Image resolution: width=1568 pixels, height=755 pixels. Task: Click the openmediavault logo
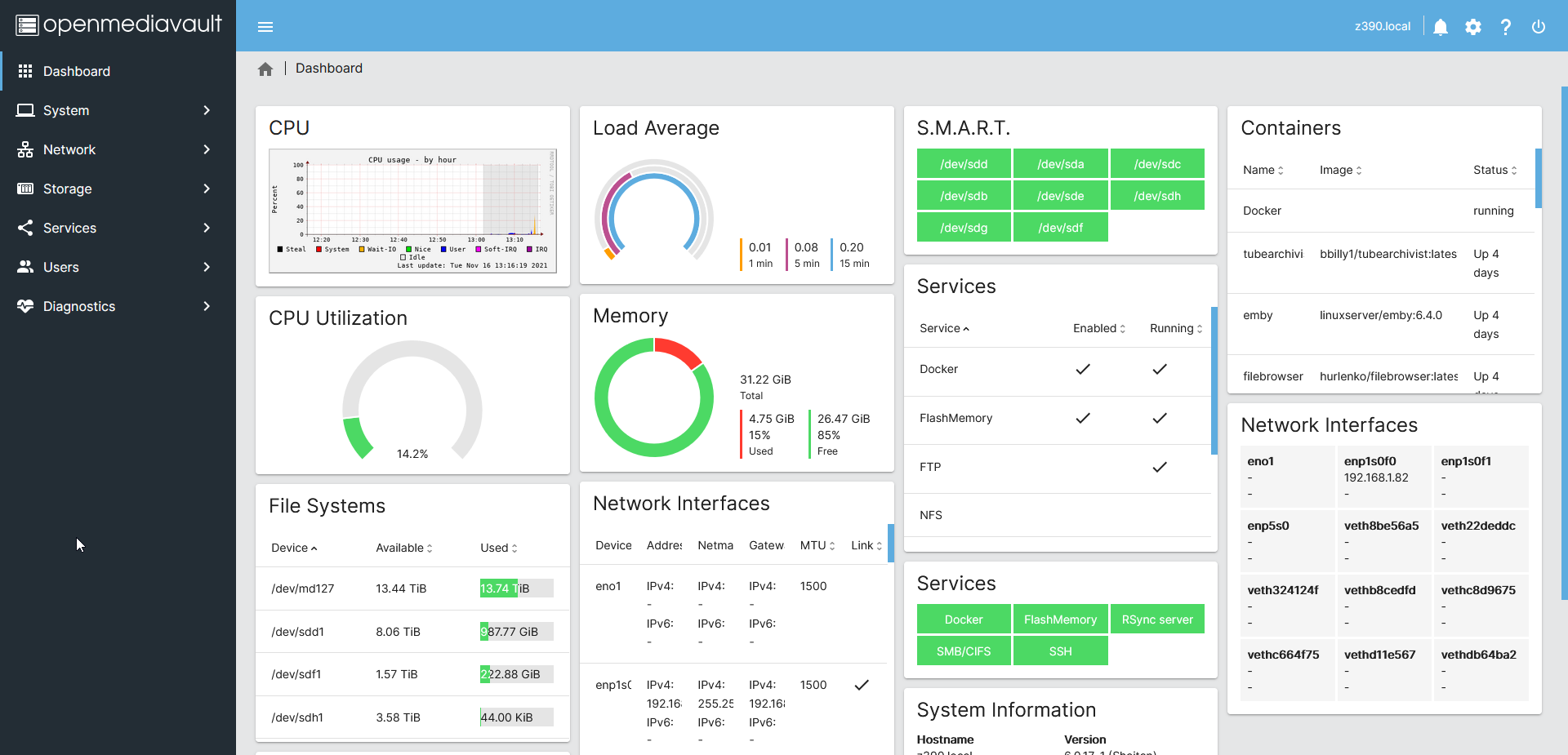tap(118, 24)
